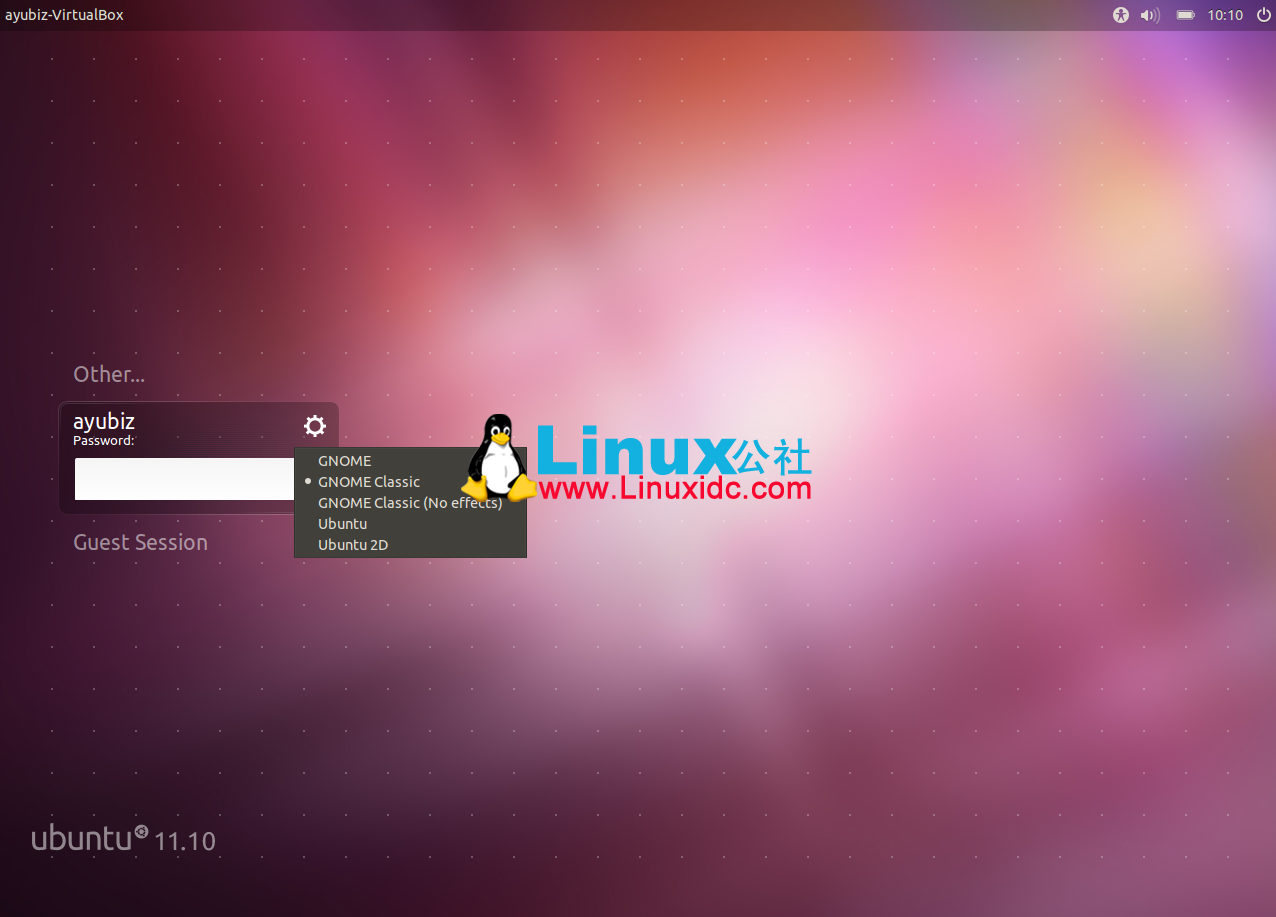Viewport: 1276px width, 917px height.
Task: Select the ayubiz user account entry
Action: click(103, 421)
